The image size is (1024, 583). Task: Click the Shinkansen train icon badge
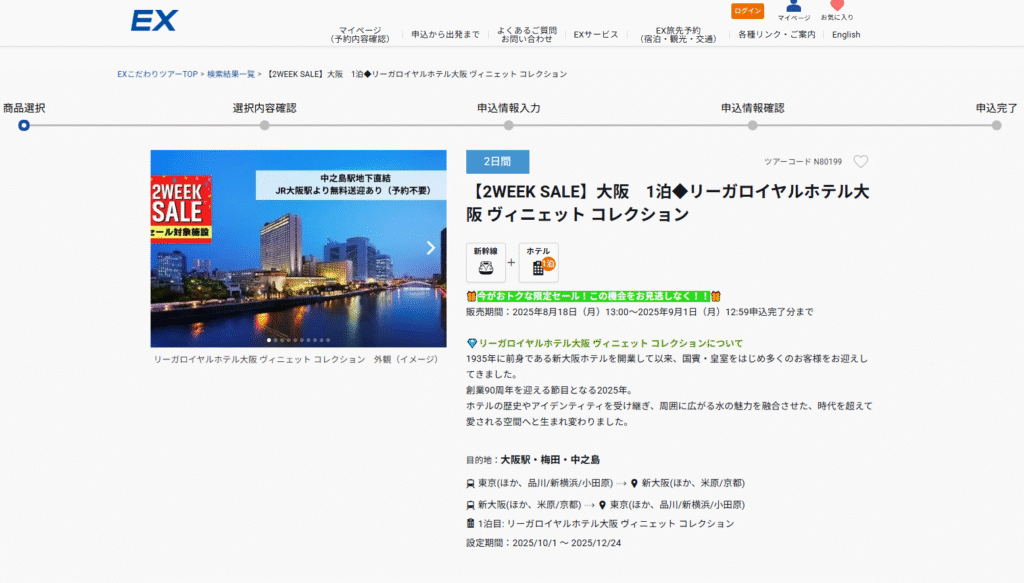[486, 262]
